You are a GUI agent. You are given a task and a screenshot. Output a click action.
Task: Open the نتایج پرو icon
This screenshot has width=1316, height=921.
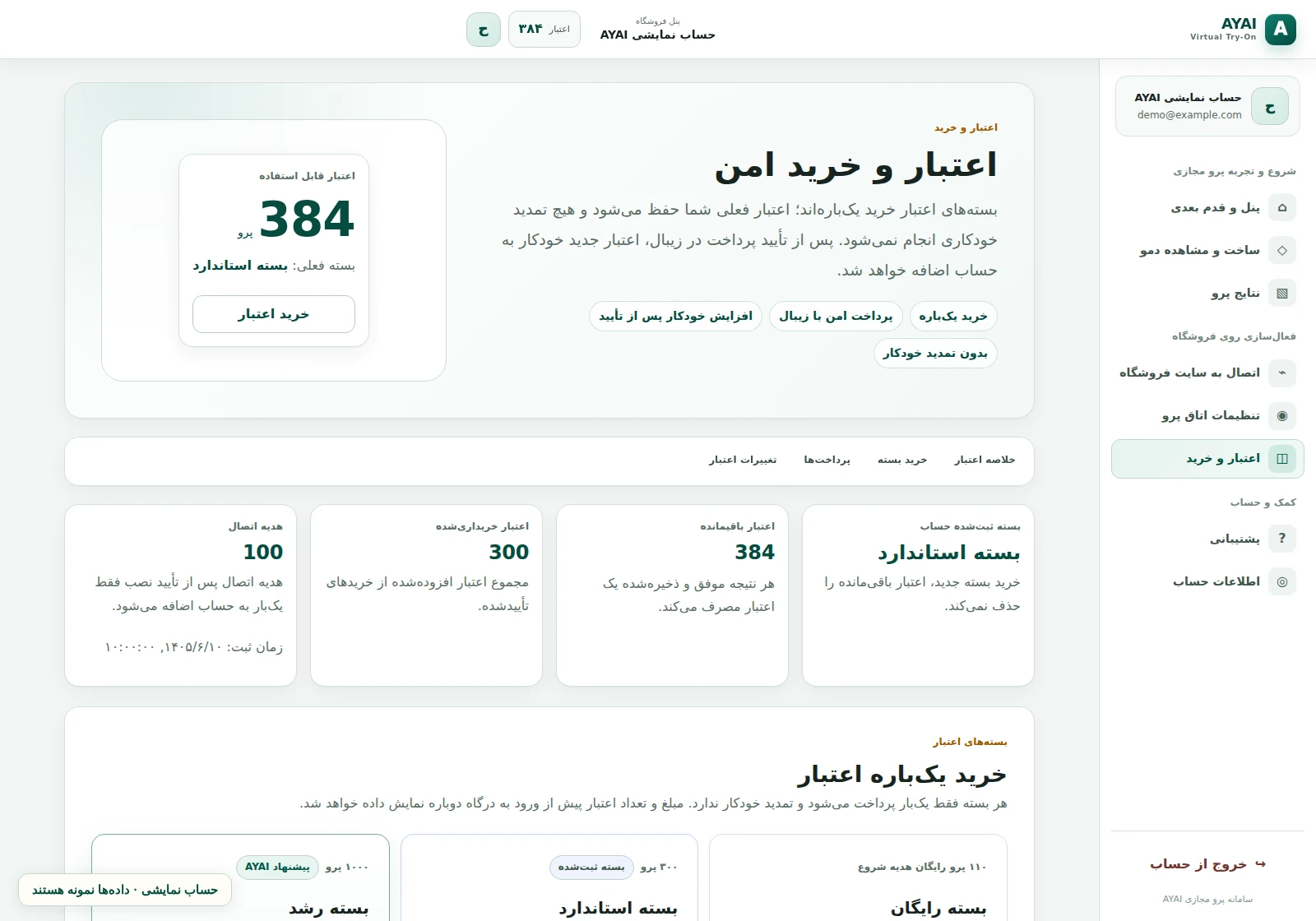[1282, 293]
